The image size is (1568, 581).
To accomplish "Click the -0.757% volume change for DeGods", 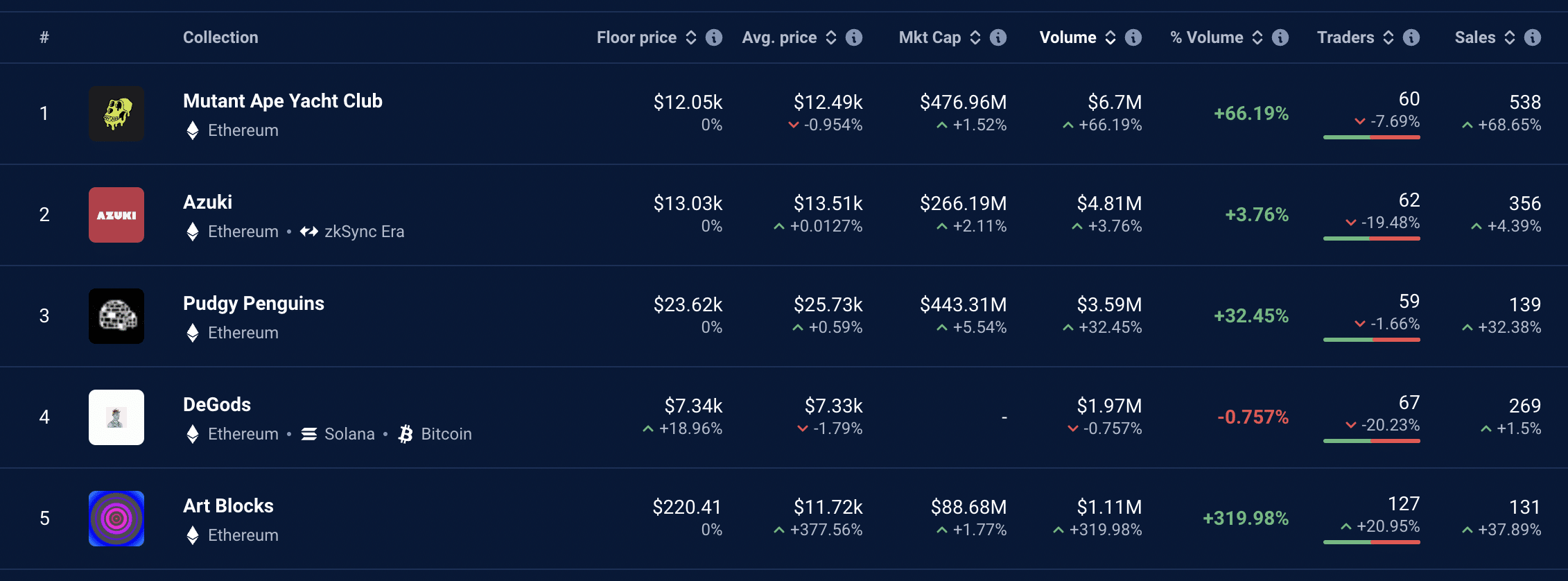I will click(x=1253, y=417).
